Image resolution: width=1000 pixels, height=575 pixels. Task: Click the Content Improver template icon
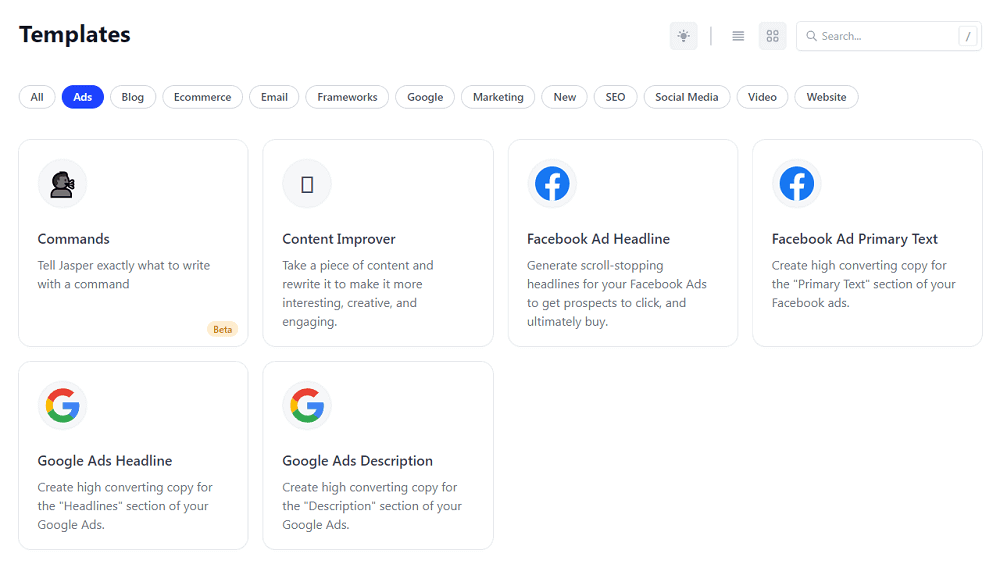(x=307, y=184)
